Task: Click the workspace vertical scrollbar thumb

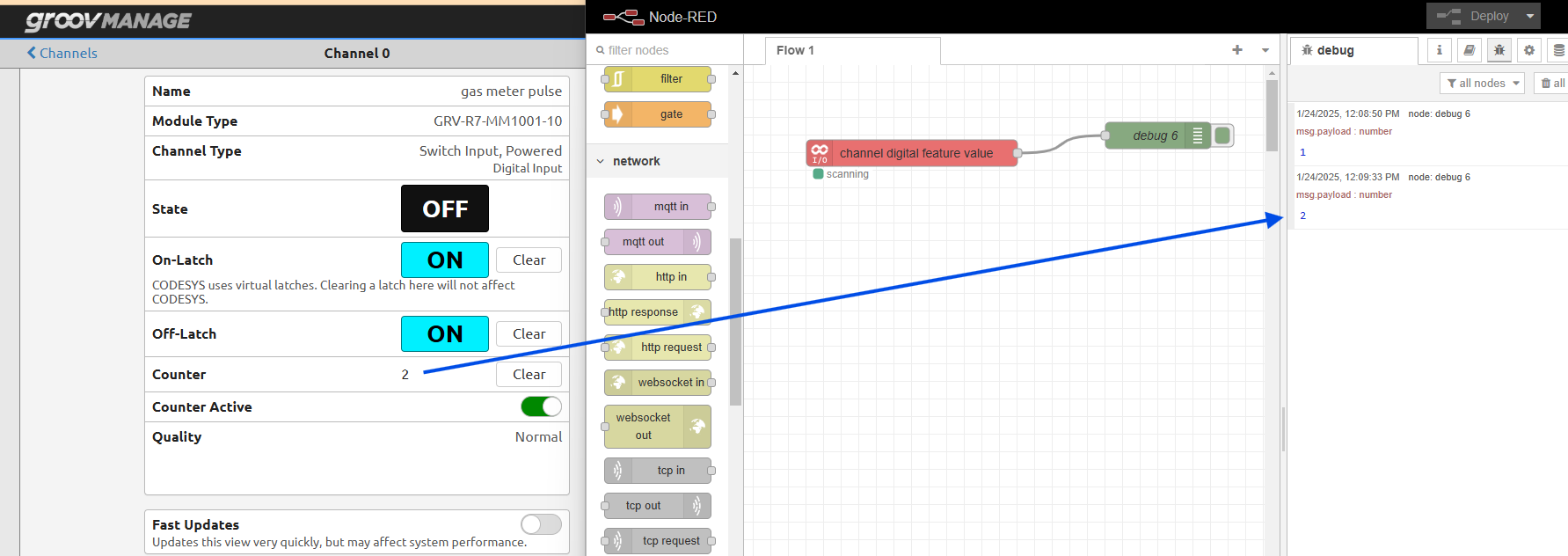Action: (x=1272, y=115)
